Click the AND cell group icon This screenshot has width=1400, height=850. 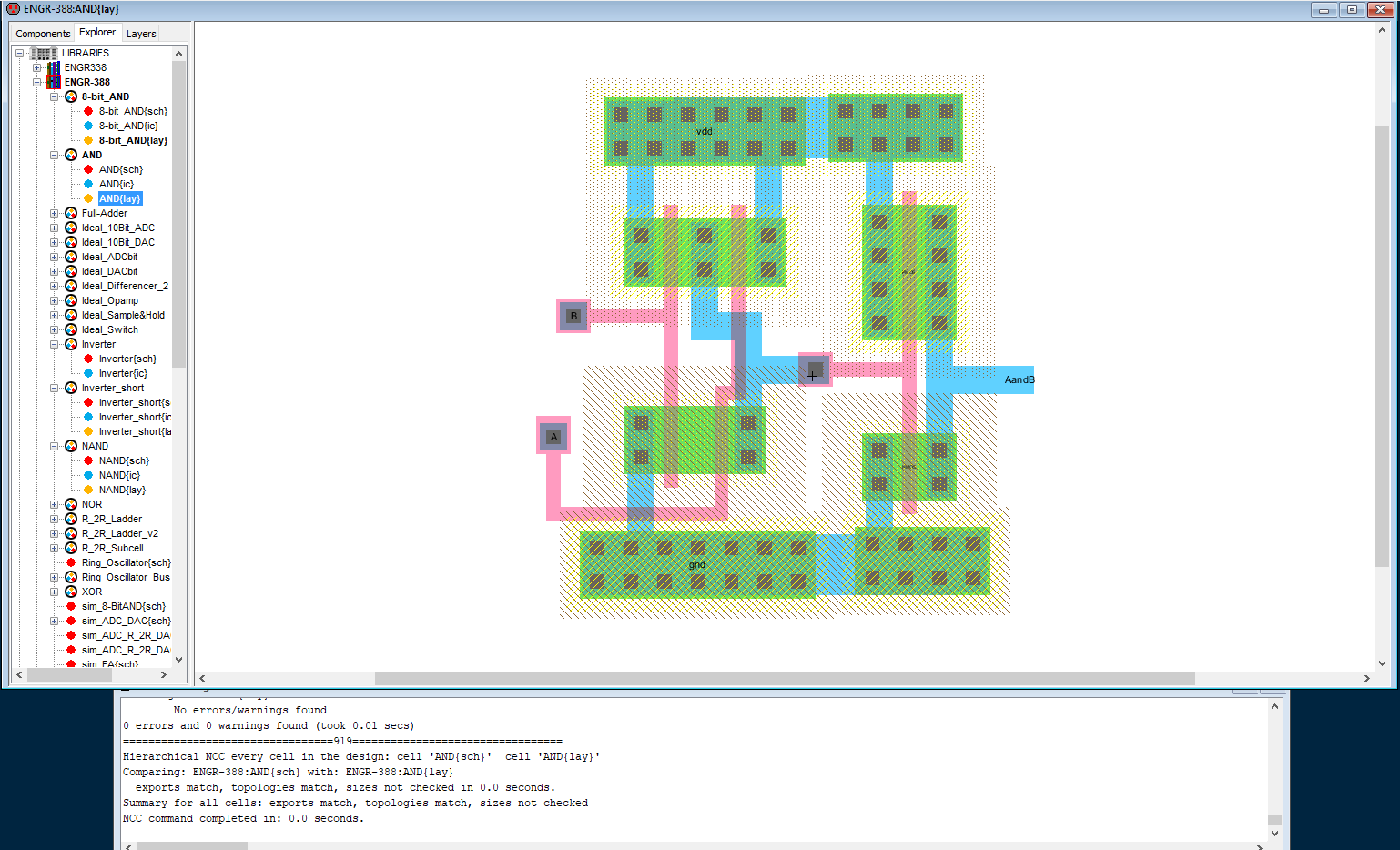(x=71, y=155)
